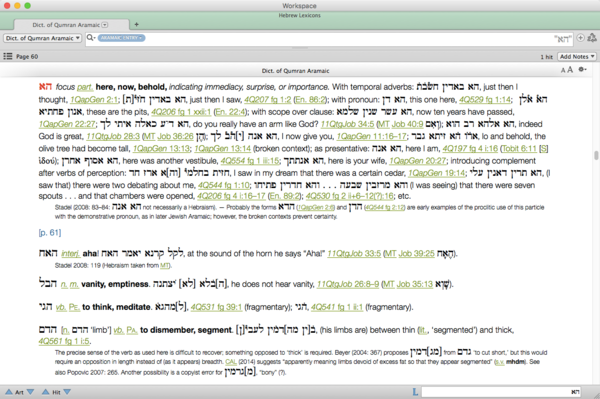
Task: Click the main search entry field
Action: 329,38
